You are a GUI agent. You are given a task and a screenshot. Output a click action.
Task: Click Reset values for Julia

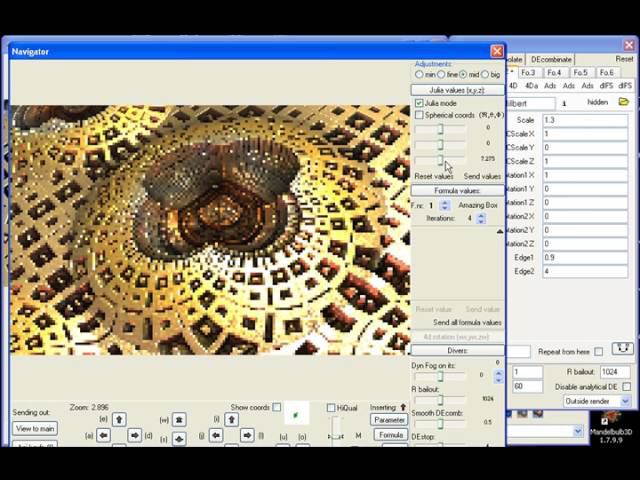(434, 176)
